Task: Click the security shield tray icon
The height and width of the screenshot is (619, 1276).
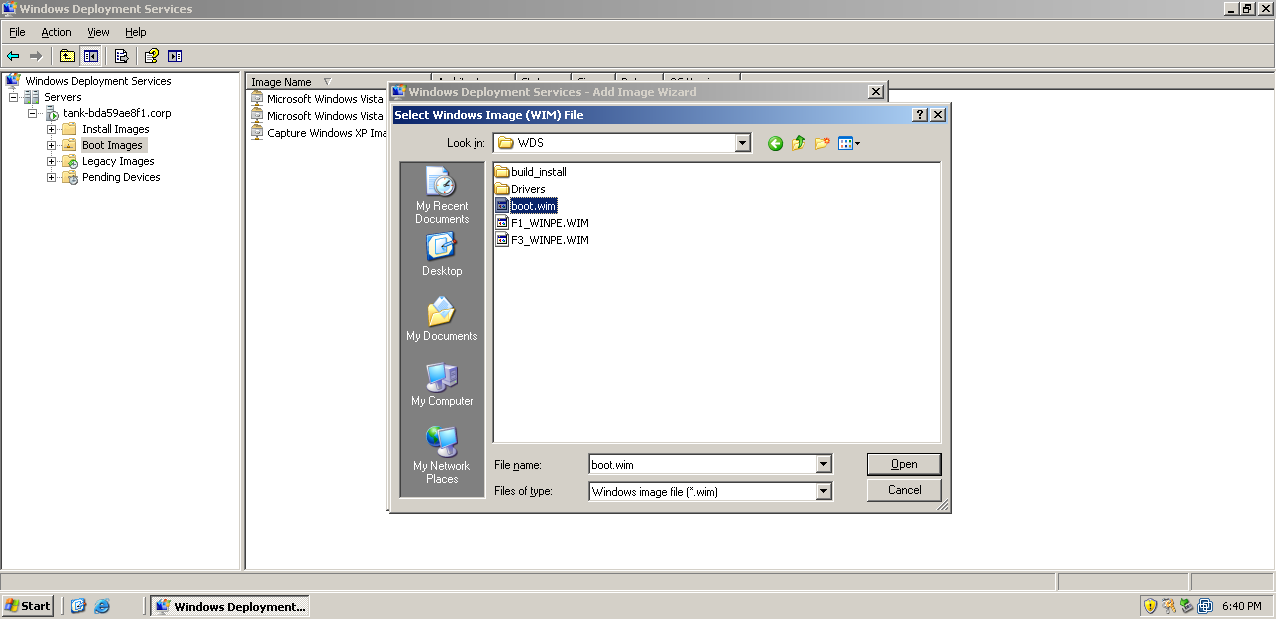Action: click(x=1151, y=606)
